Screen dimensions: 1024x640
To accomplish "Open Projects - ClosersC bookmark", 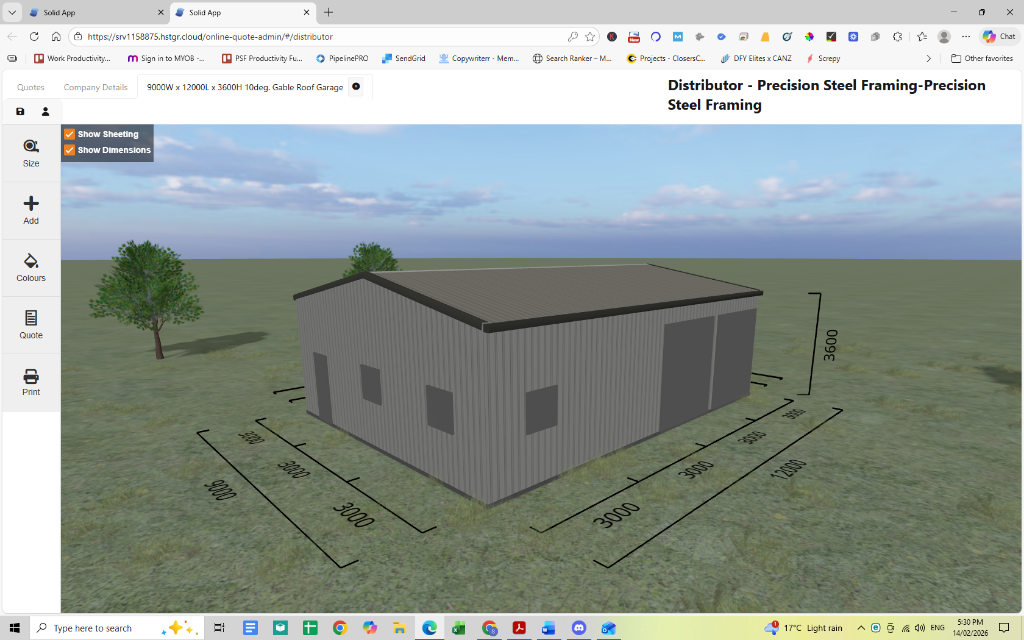I will [x=666, y=58].
